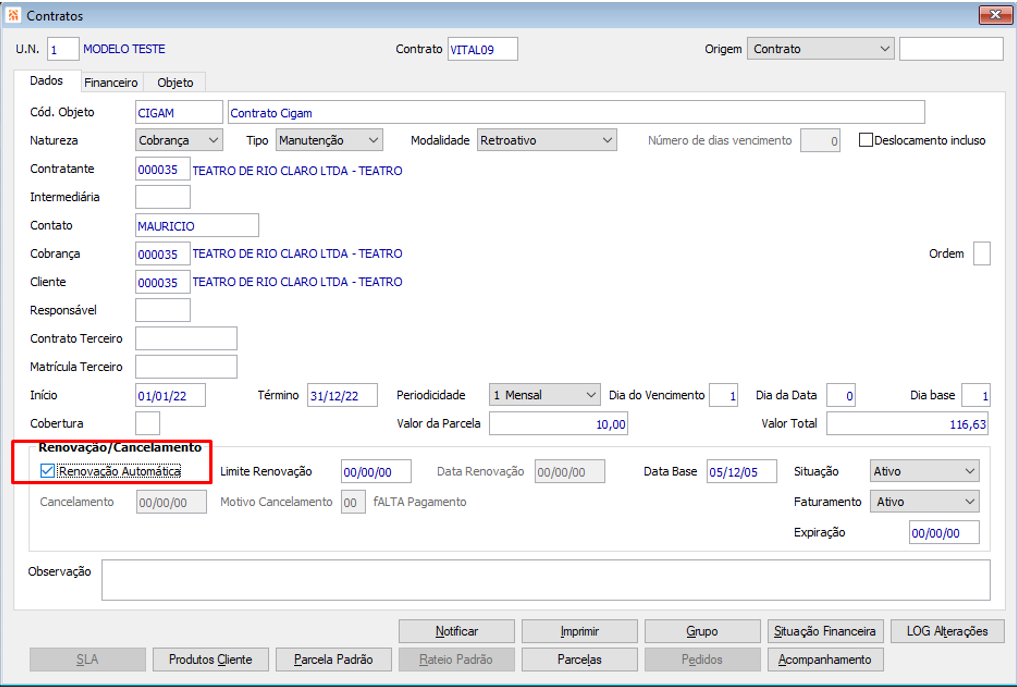Screen dimensions: 1017x687
Task: Click the Contratante code field
Action: click(163, 169)
